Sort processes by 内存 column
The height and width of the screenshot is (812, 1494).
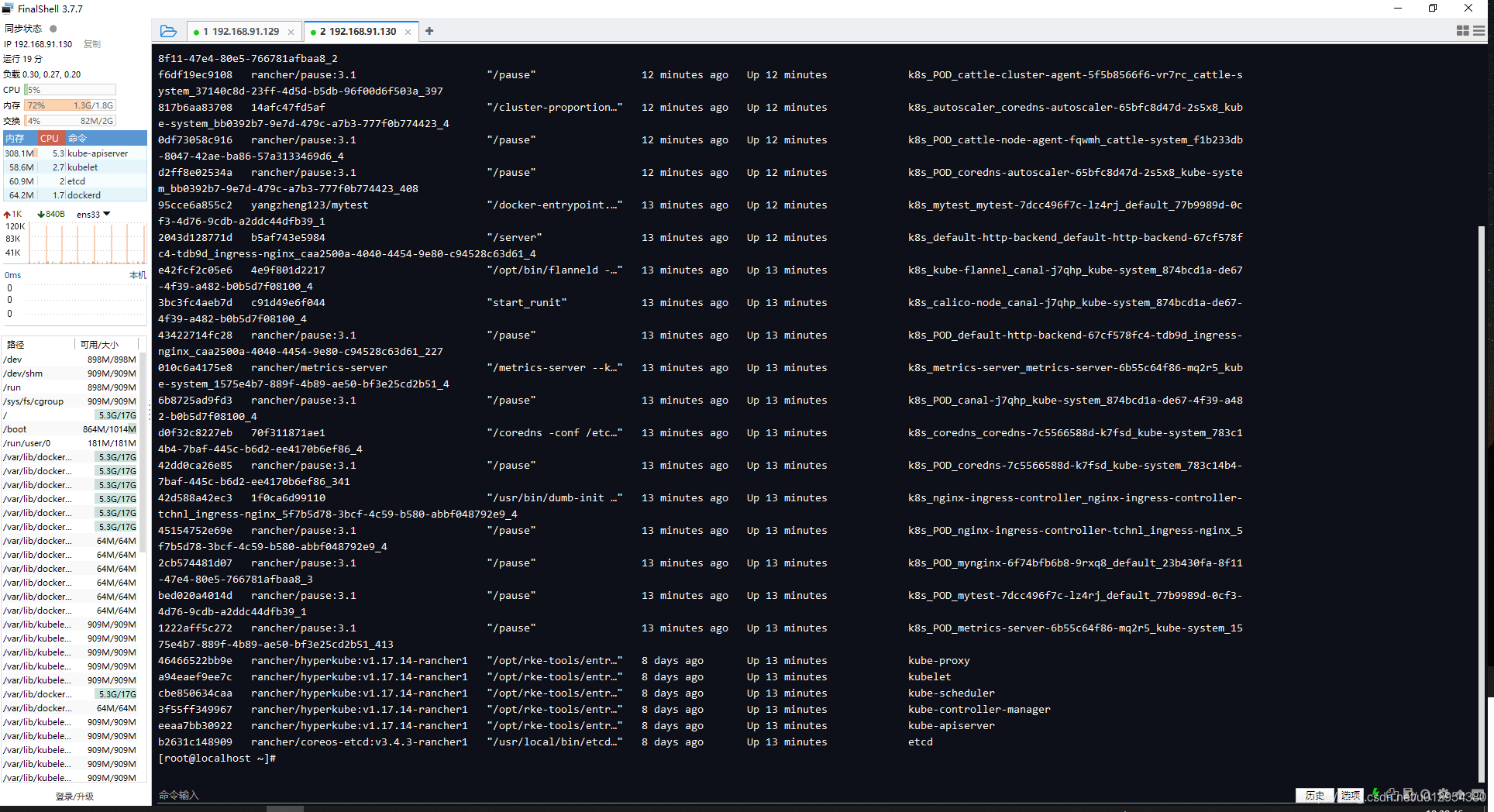19,139
